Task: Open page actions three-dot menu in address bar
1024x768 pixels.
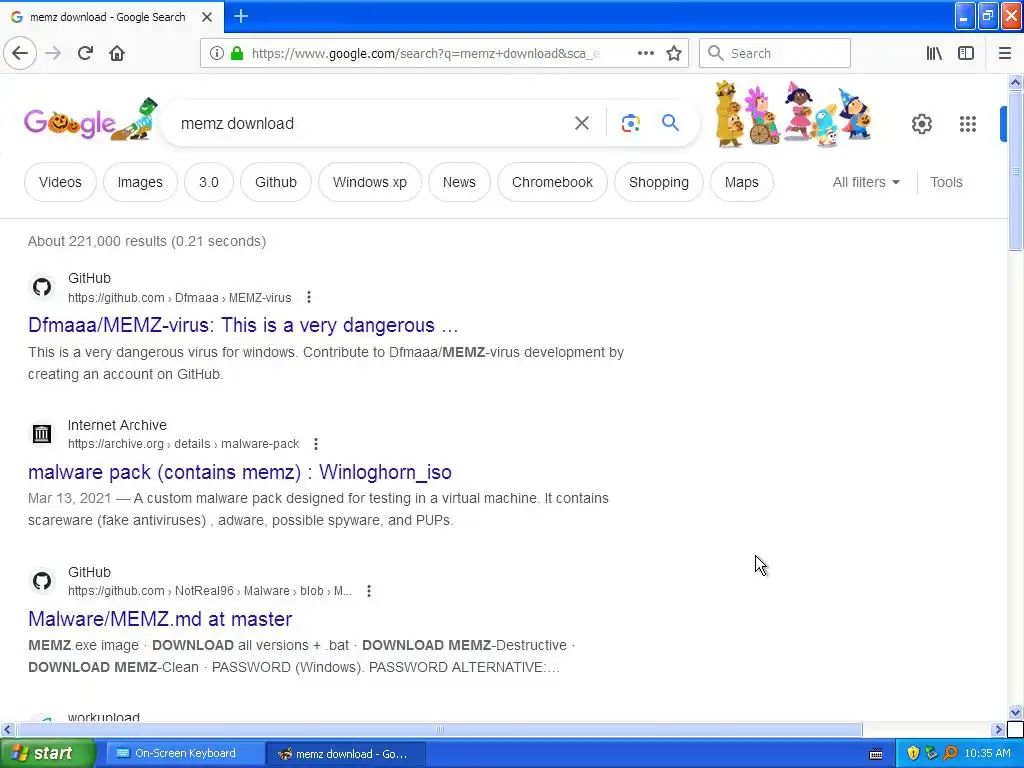Action: click(645, 53)
